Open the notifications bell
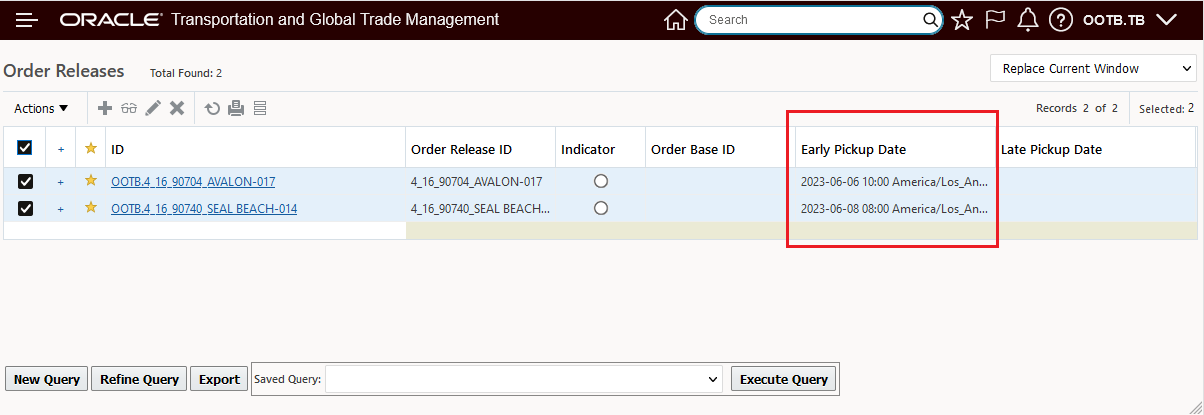Image resolution: width=1204 pixels, height=415 pixels. pos(1027,20)
